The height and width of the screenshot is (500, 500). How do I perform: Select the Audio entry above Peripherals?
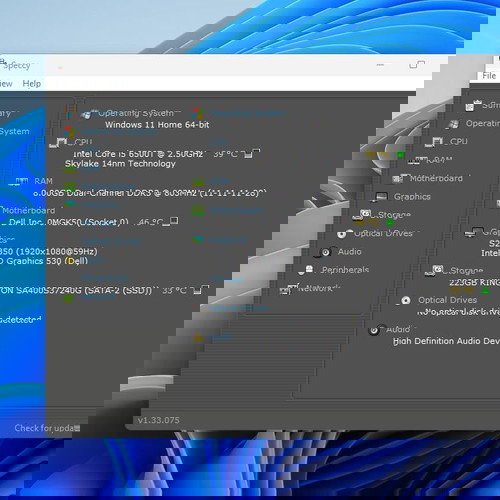[350, 252]
